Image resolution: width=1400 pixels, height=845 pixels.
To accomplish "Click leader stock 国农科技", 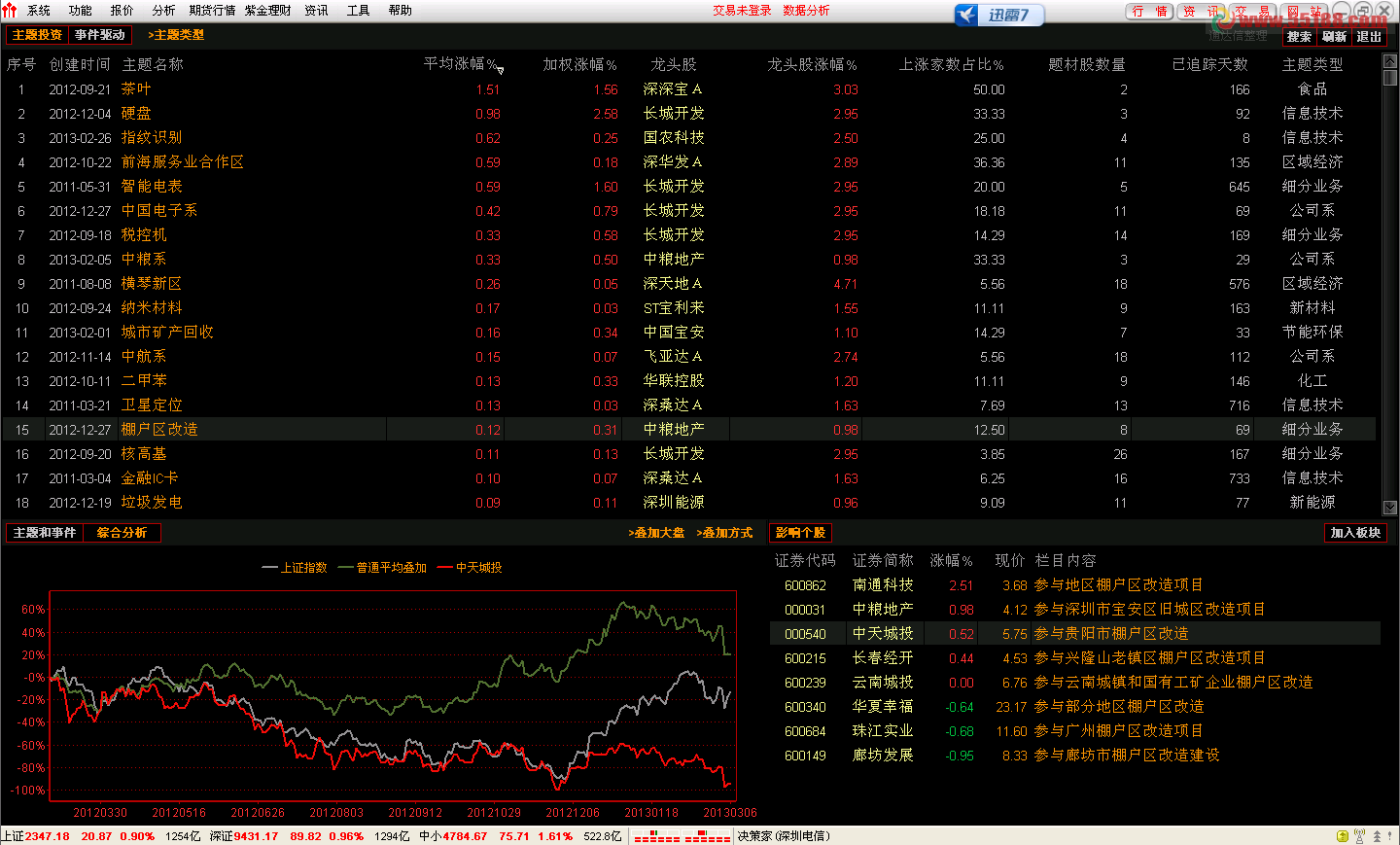I will click(674, 138).
